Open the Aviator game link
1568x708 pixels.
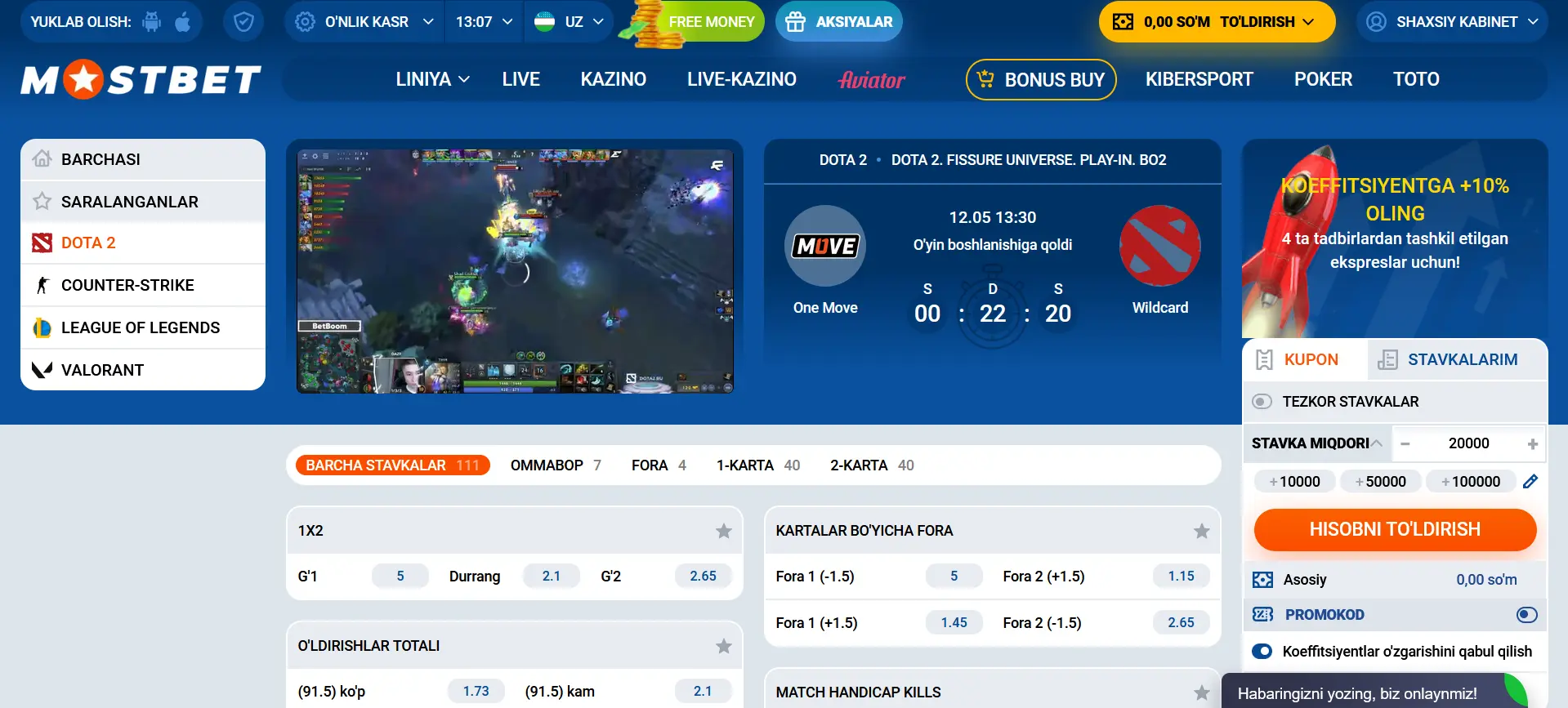(x=872, y=79)
